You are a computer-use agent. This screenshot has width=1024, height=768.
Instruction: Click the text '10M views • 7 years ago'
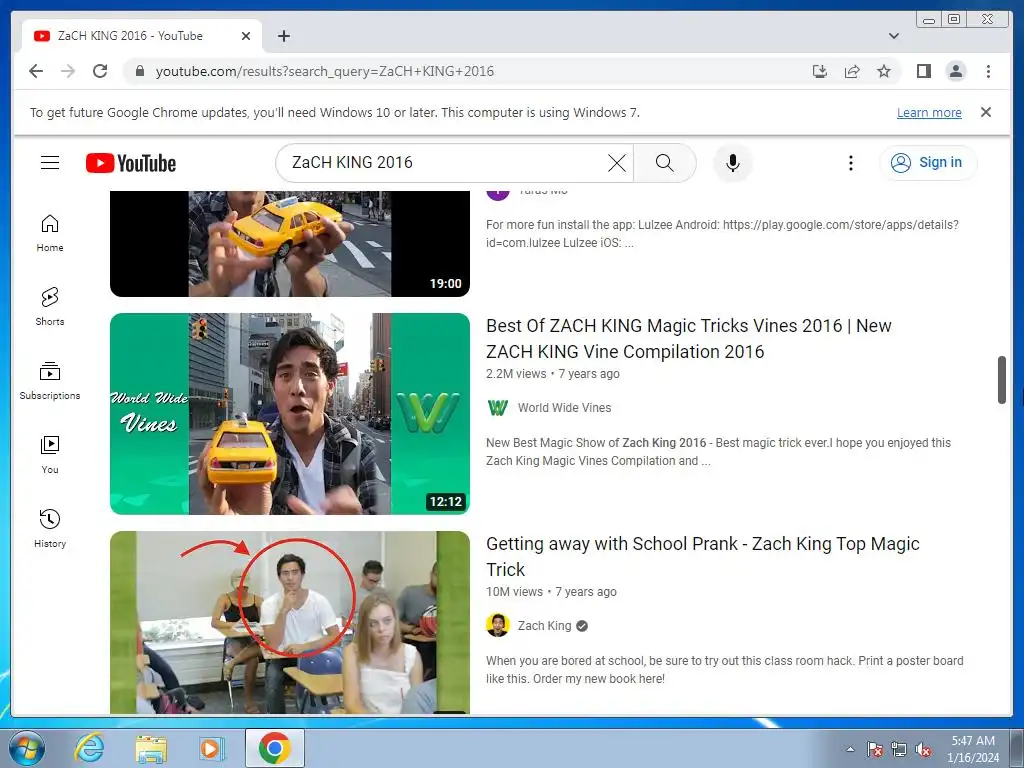coord(551,592)
